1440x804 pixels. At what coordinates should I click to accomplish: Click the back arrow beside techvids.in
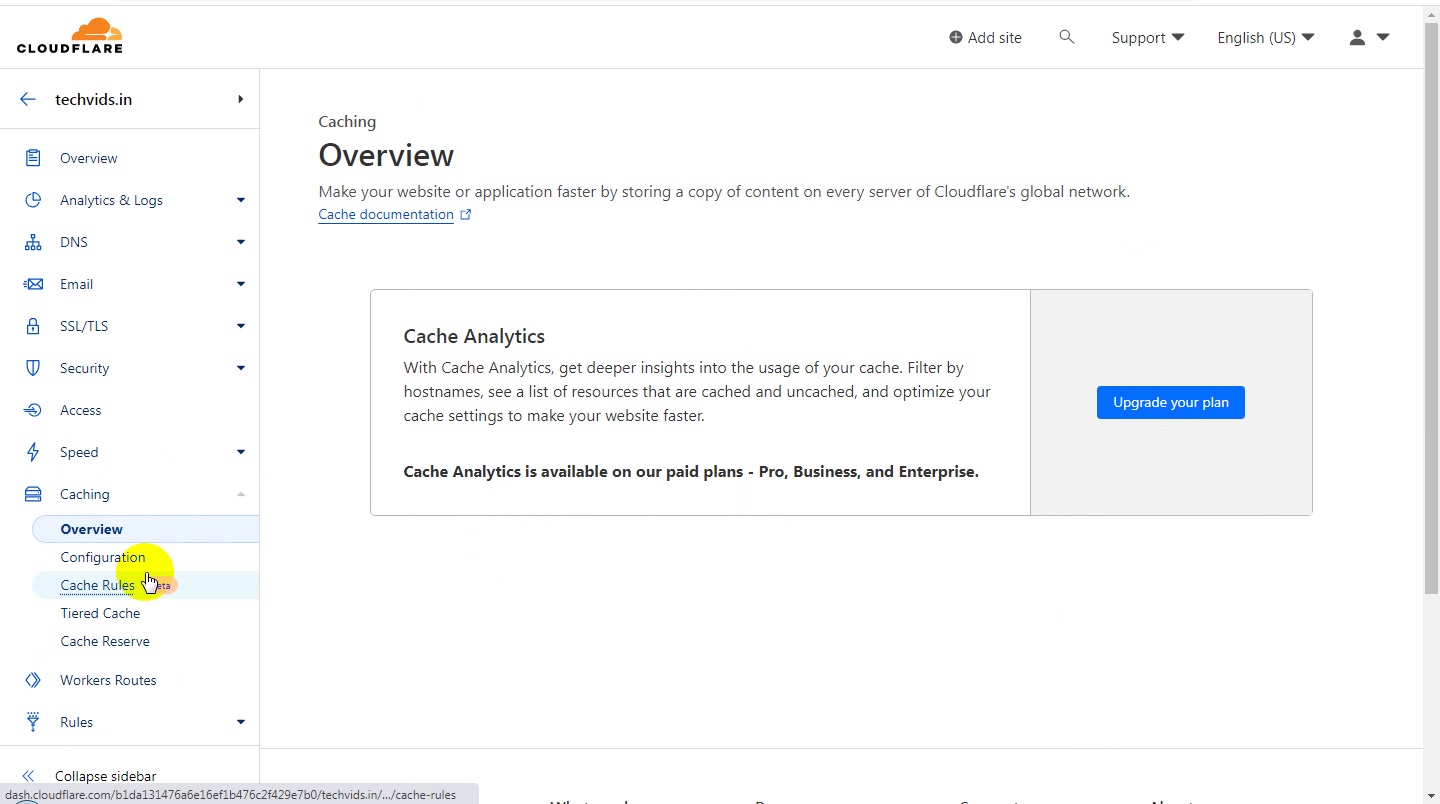[28, 99]
